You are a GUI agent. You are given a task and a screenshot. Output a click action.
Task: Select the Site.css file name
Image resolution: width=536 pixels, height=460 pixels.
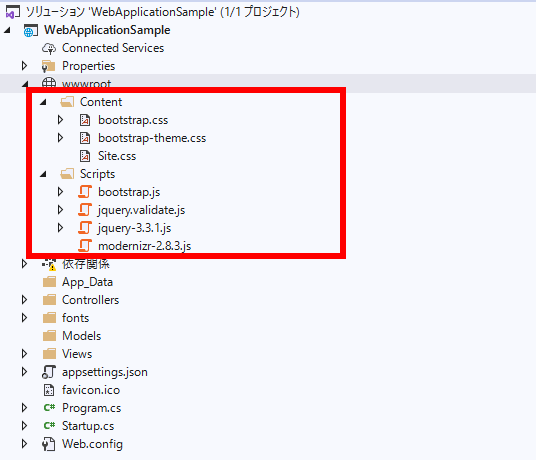point(117,156)
